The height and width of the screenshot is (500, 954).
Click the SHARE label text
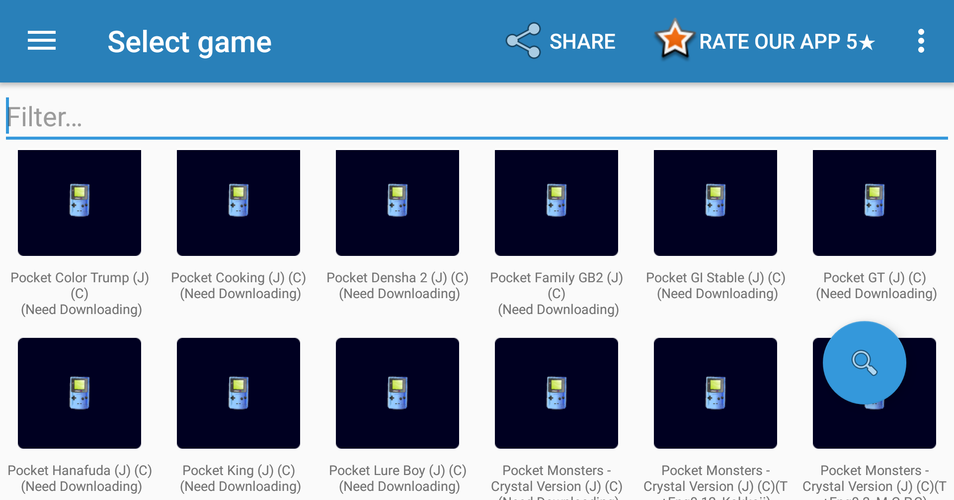tap(582, 41)
